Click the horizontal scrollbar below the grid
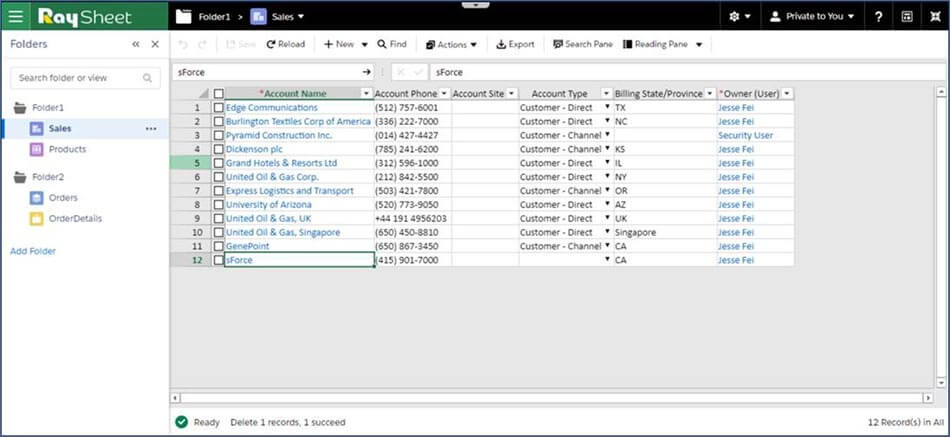 click(x=552, y=398)
